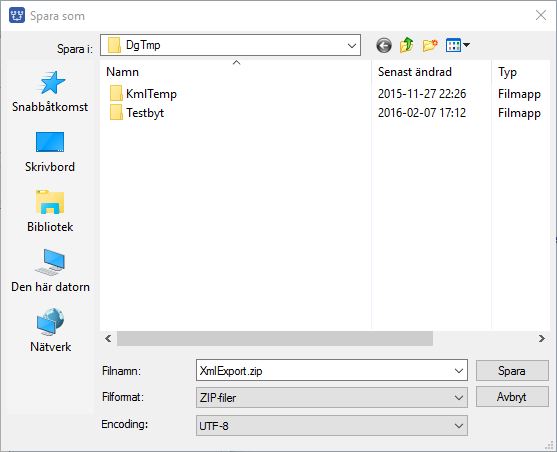Open the Filformat ZIP-filer dropdown
Screen dimensions: 557x452
click(x=331, y=397)
